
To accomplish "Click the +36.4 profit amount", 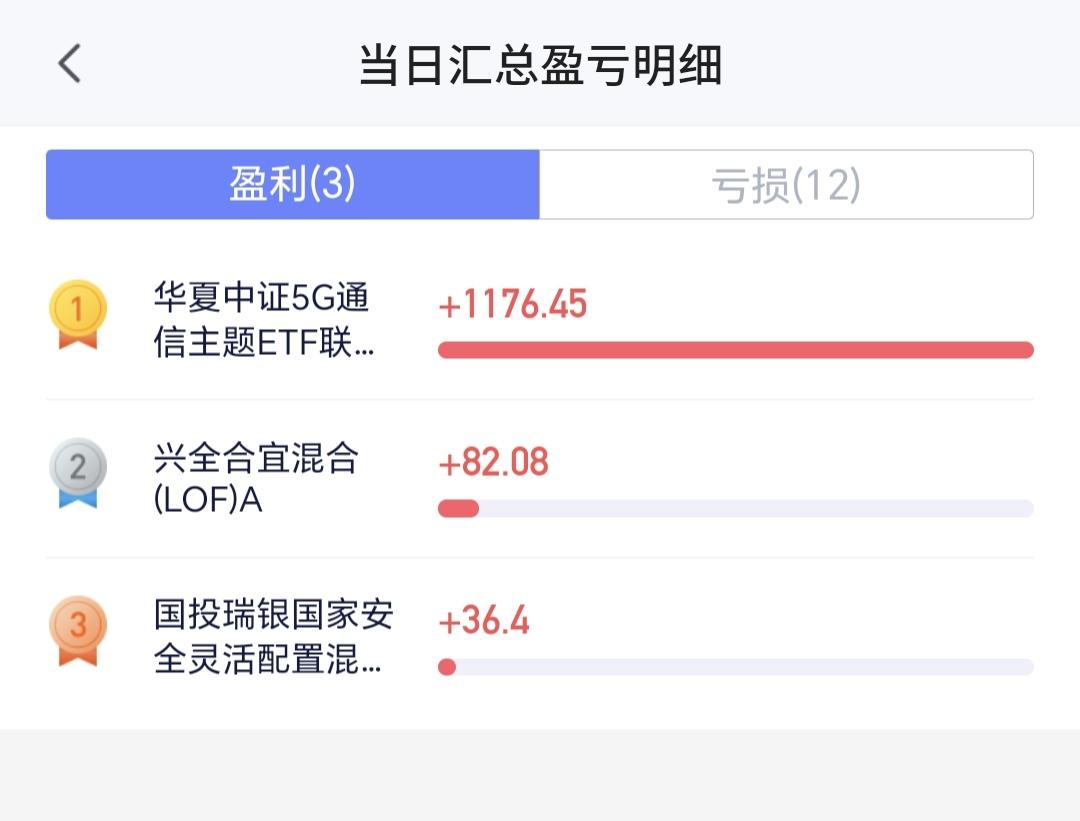I will click(484, 621).
